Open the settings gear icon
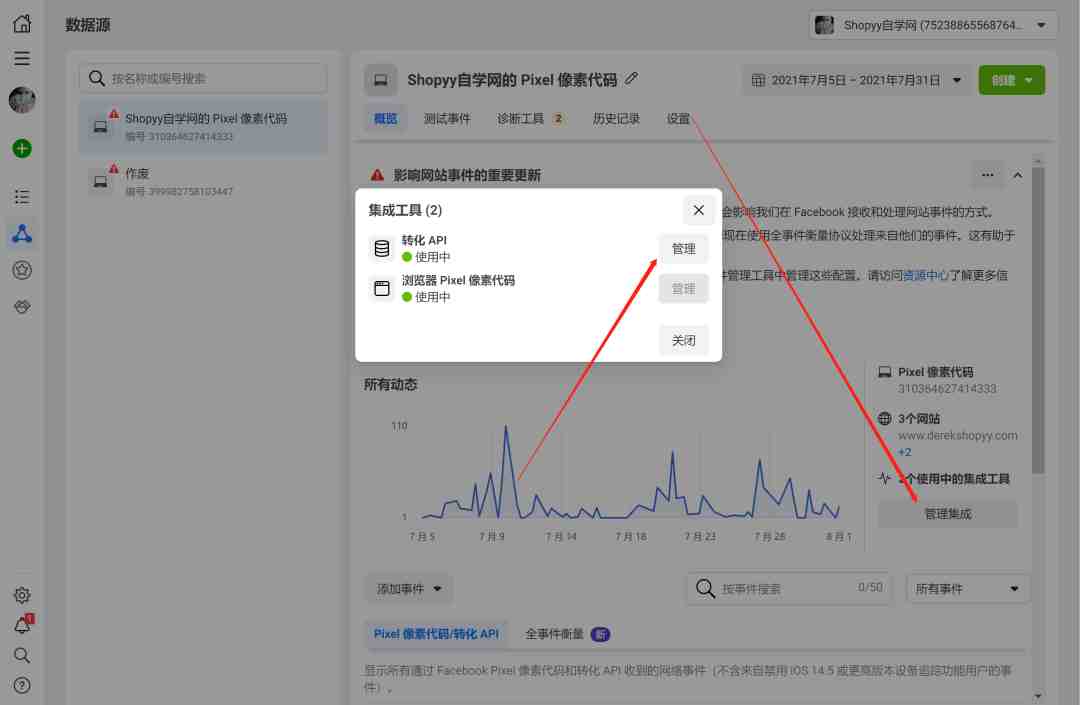The image size is (1080, 705). (x=22, y=595)
